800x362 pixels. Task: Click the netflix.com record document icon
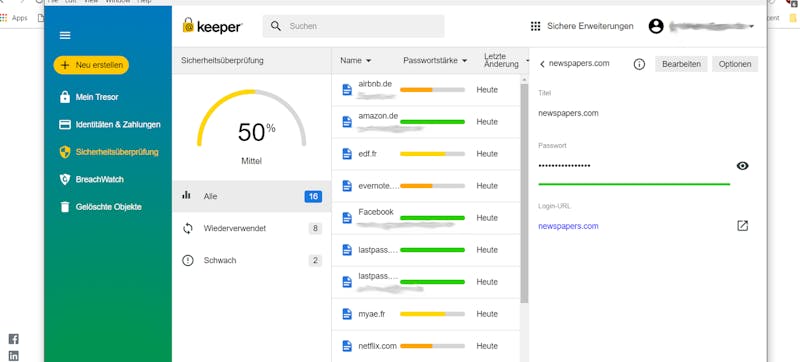pyautogui.click(x=347, y=346)
